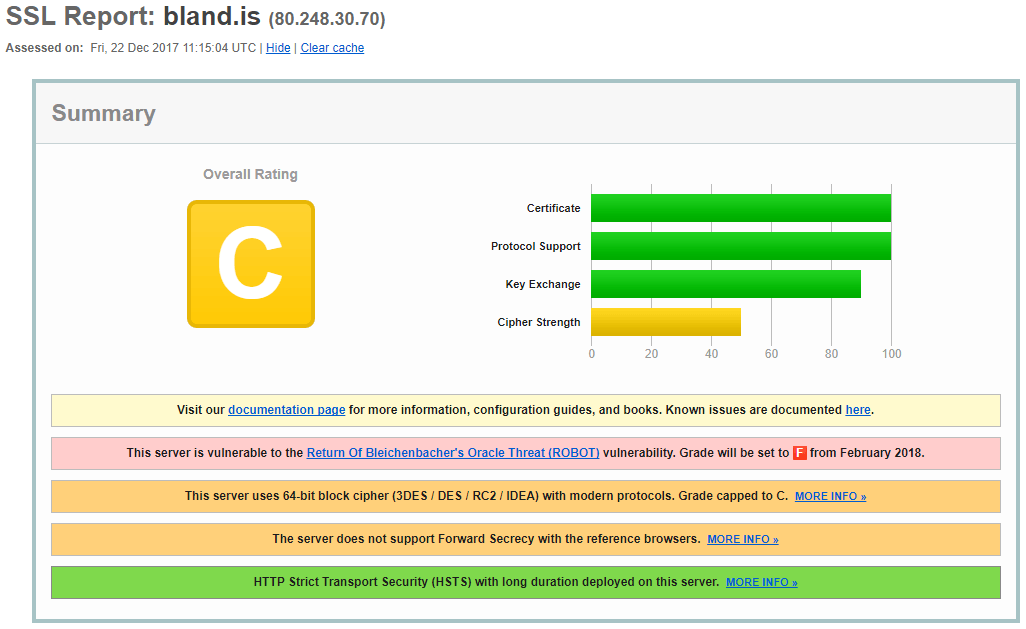Click the 'from February 2018.' text
The height and width of the screenshot is (629, 1026).
pyautogui.click(x=867, y=453)
